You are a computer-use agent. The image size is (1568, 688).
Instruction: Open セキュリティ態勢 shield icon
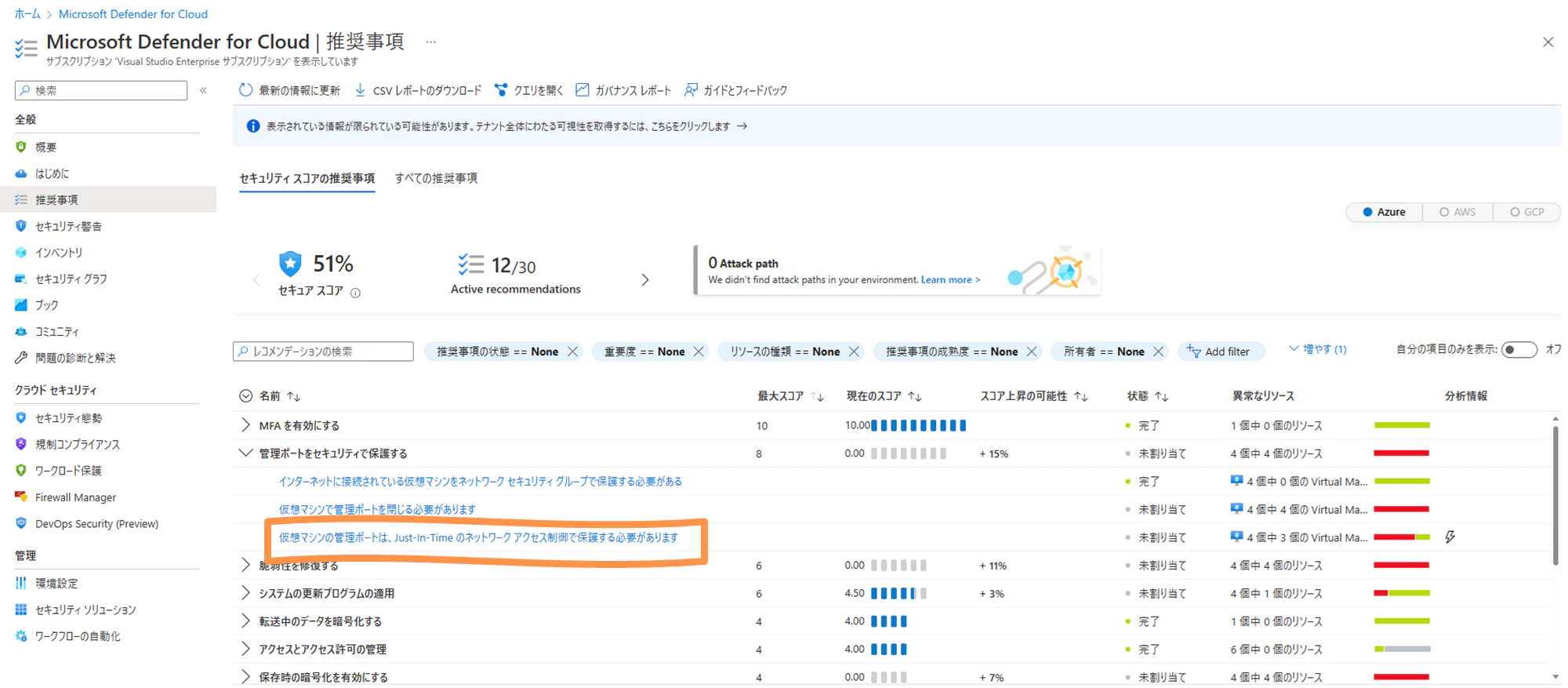21,418
